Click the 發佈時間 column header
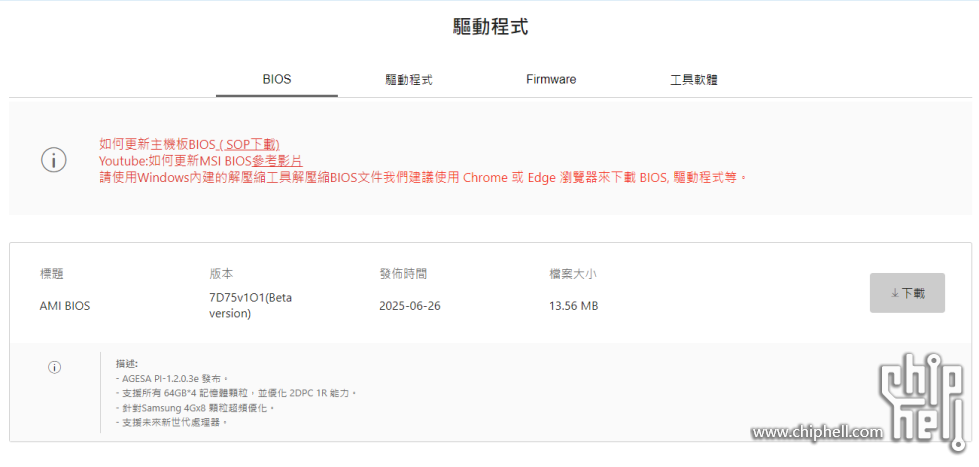The image size is (979, 467). click(403, 274)
